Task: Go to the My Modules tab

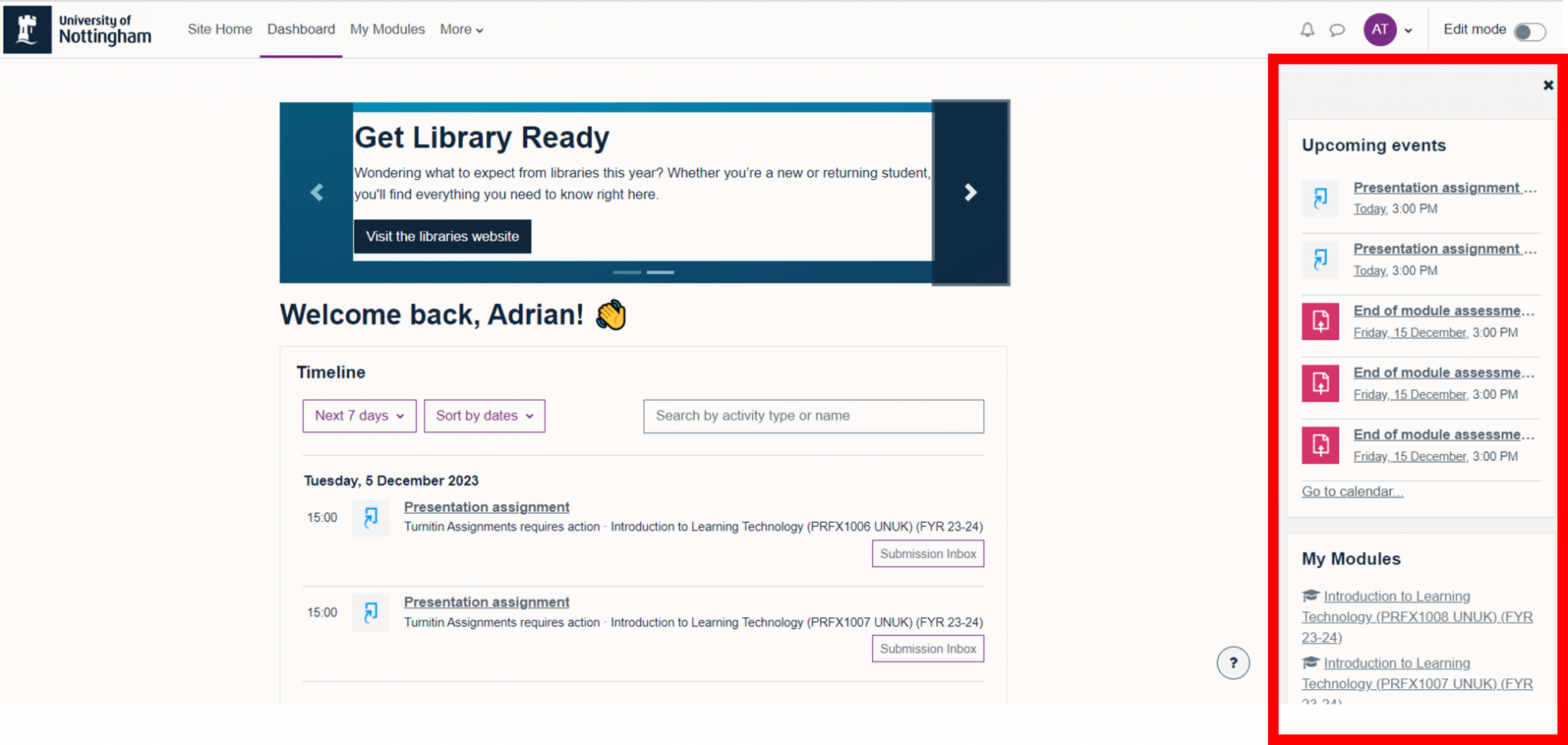Action: click(387, 30)
